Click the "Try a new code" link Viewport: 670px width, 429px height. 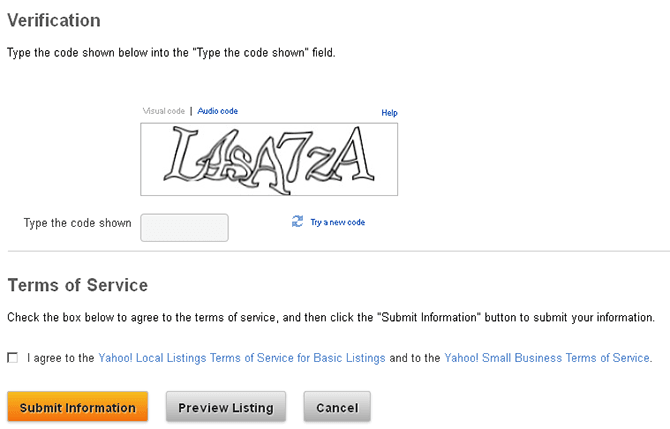pyautogui.click(x=337, y=222)
